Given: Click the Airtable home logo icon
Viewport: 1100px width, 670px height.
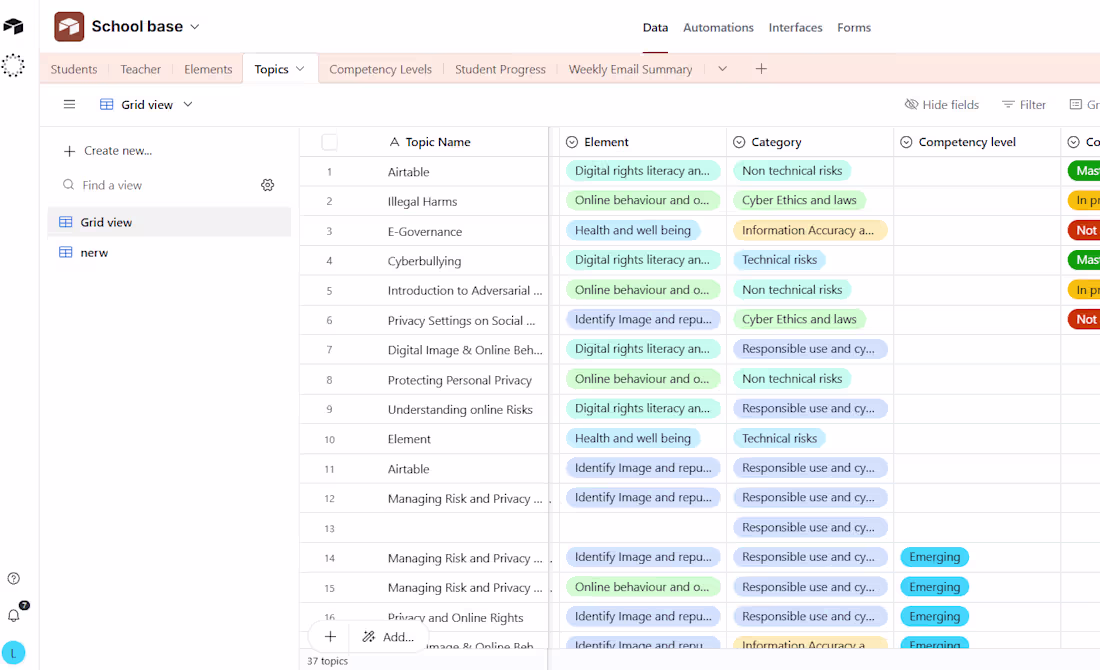Looking at the screenshot, I should point(13,27).
